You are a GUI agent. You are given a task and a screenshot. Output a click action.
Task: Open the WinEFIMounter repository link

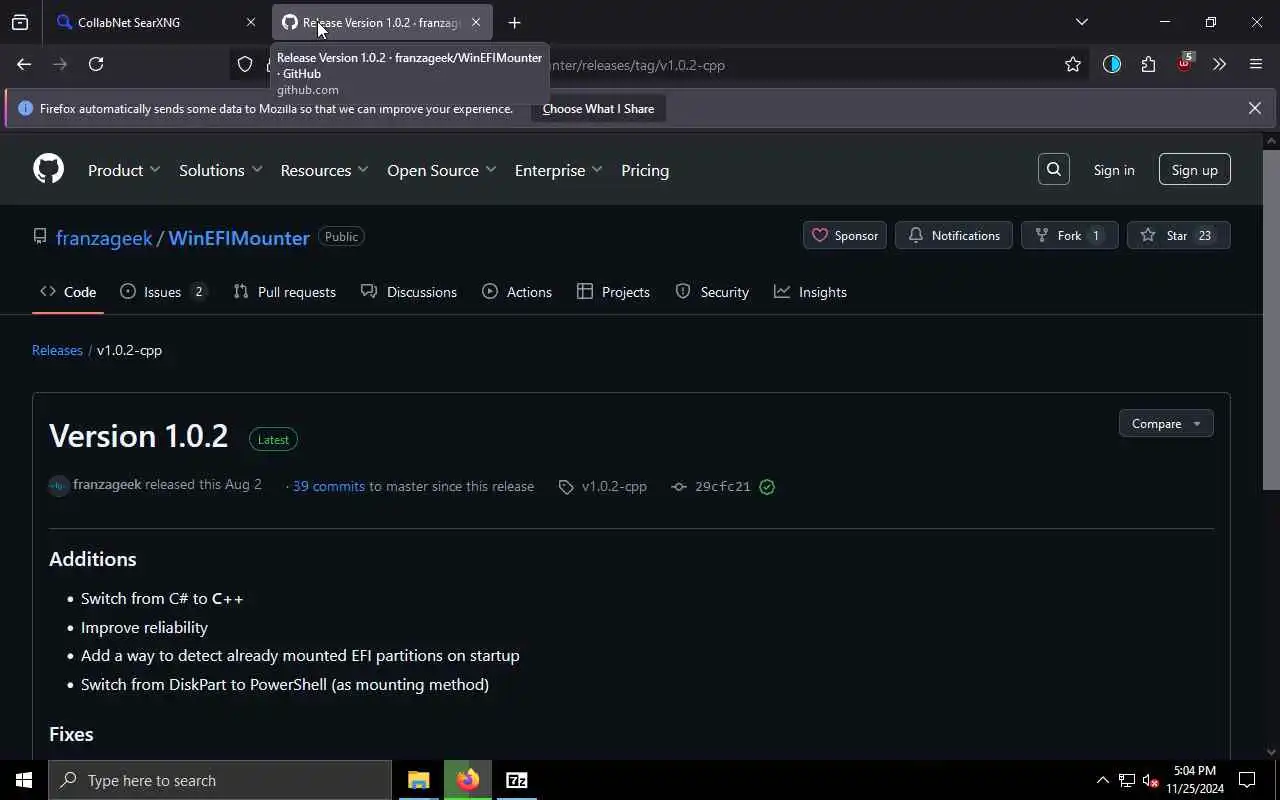(x=239, y=238)
